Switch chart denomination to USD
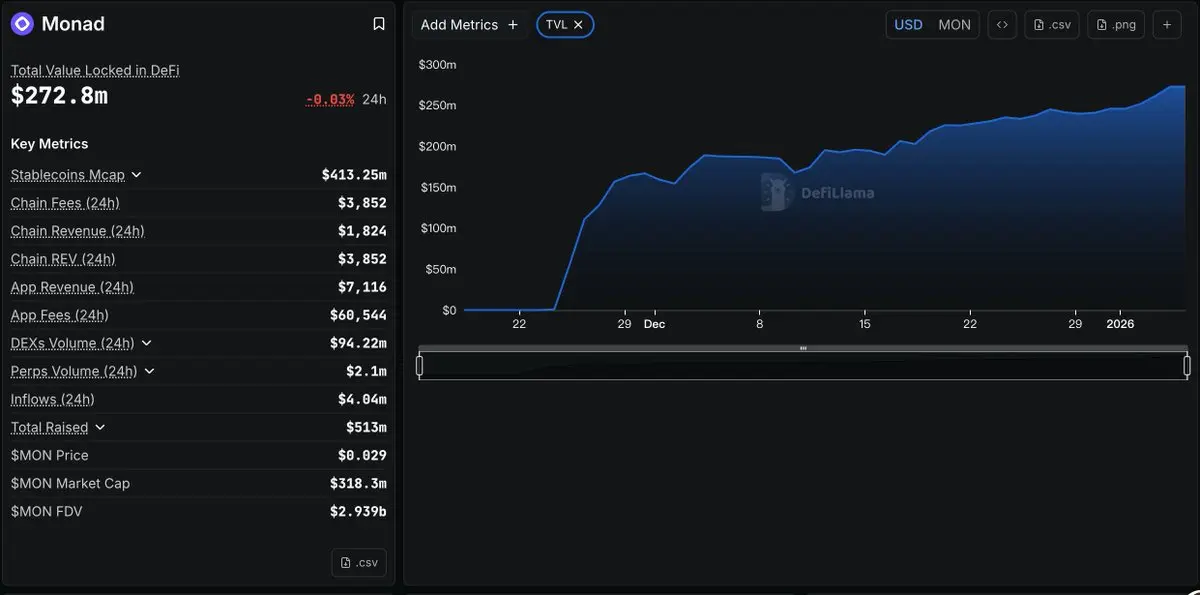The width and height of the screenshot is (1200, 595). tap(908, 25)
